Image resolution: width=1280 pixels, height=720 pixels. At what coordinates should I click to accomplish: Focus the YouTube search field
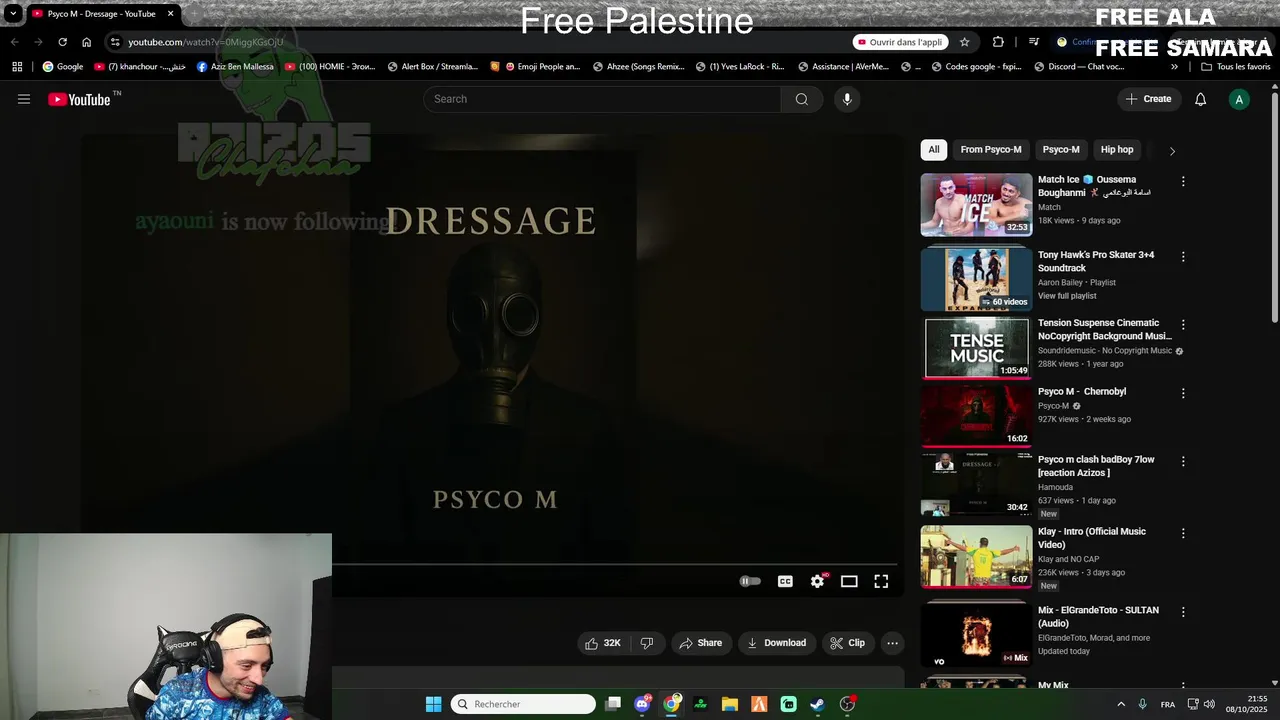602,99
